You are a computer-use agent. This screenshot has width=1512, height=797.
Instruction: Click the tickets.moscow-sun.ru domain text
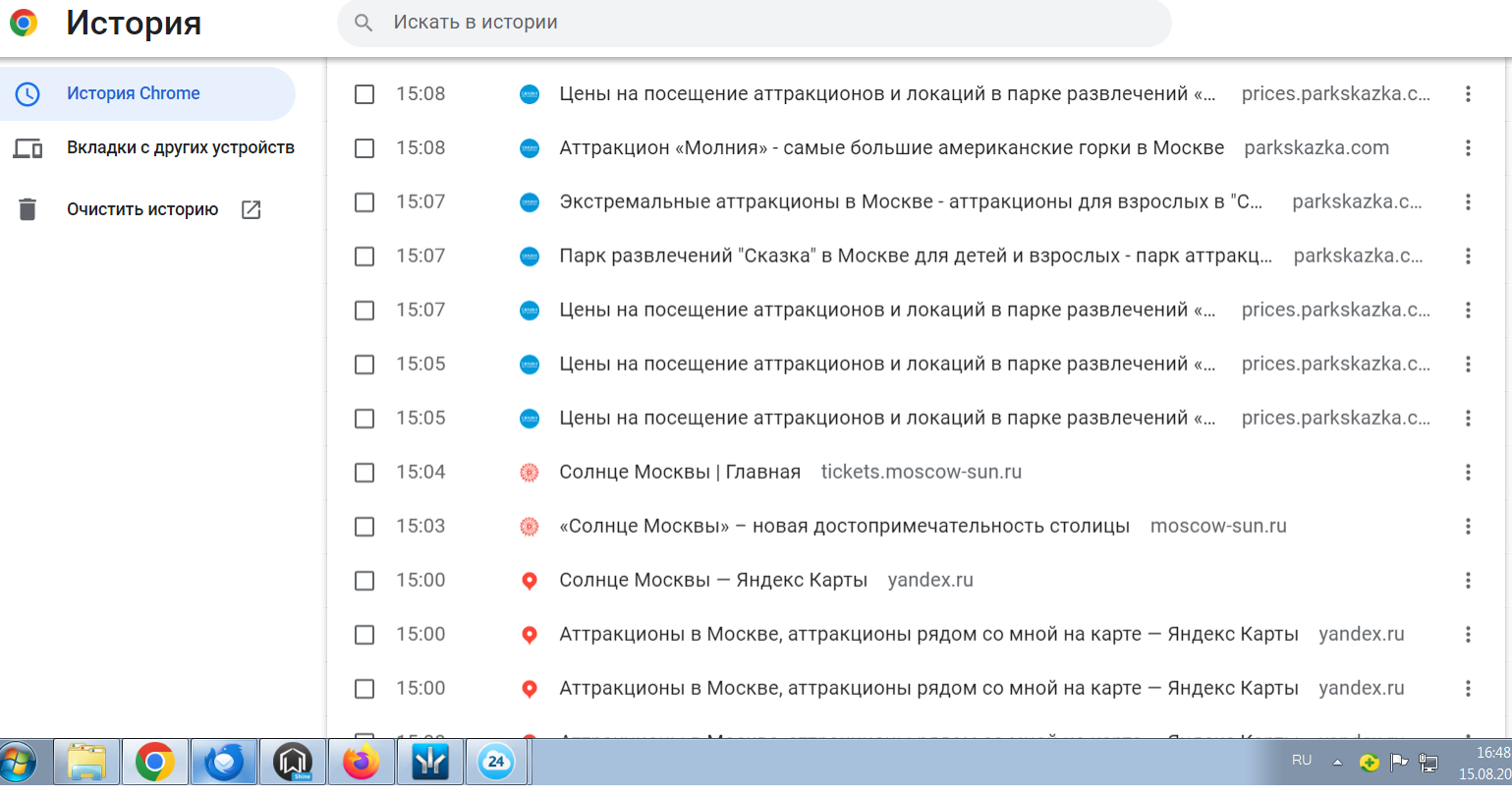pyautogui.click(x=922, y=473)
